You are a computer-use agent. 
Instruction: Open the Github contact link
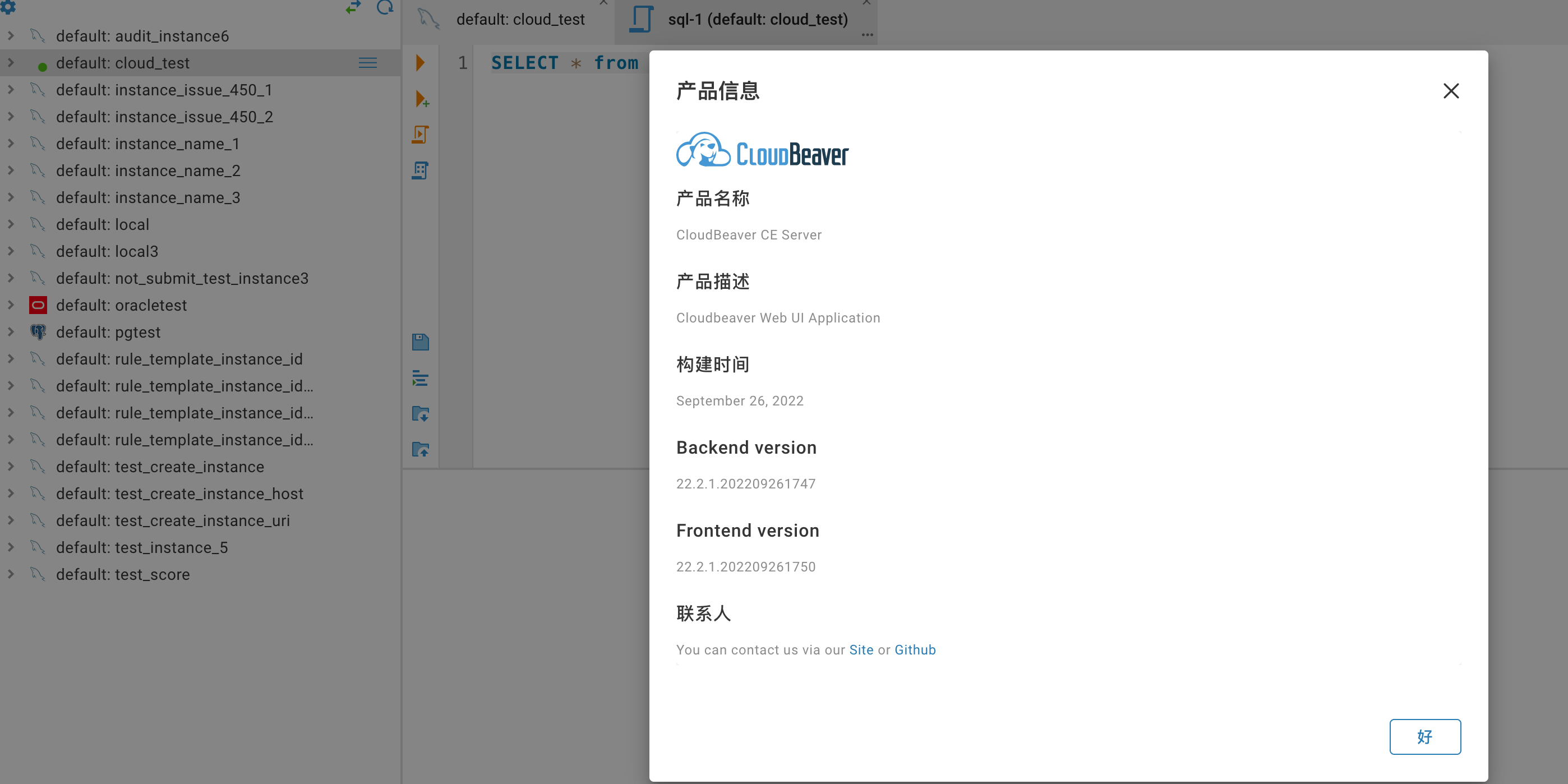click(915, 649)
